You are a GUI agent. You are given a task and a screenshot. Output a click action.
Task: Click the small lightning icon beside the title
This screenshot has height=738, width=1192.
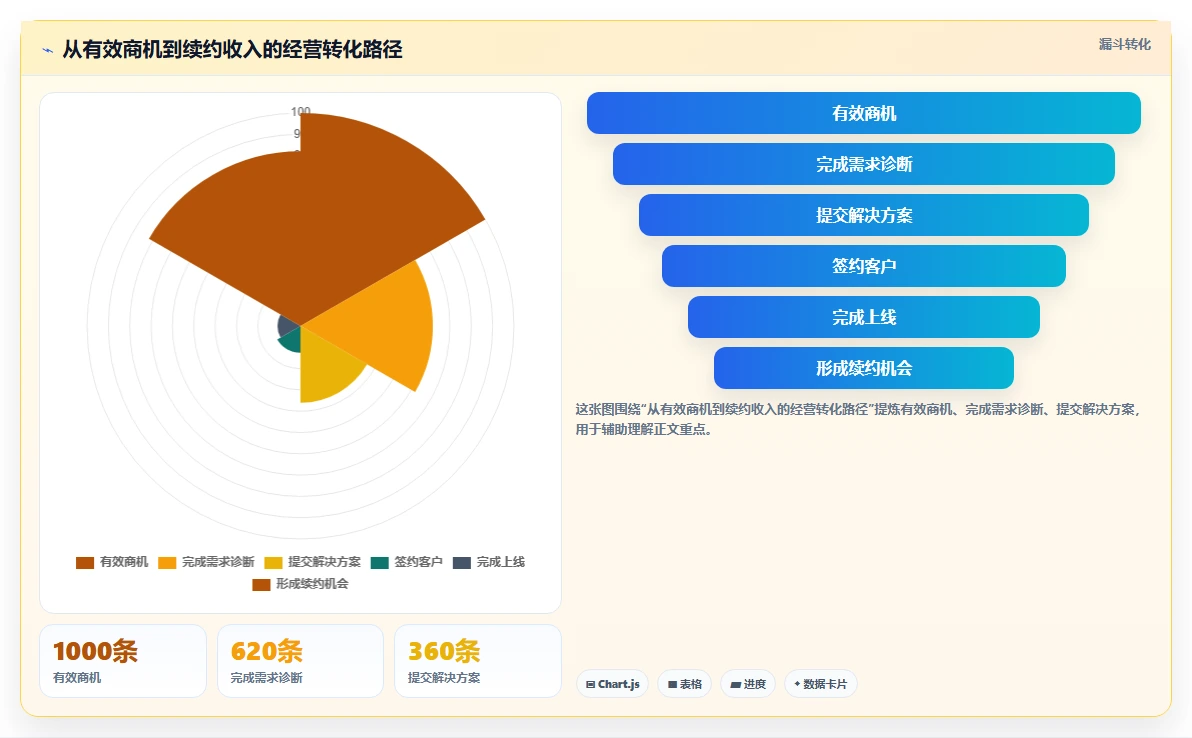48,50
